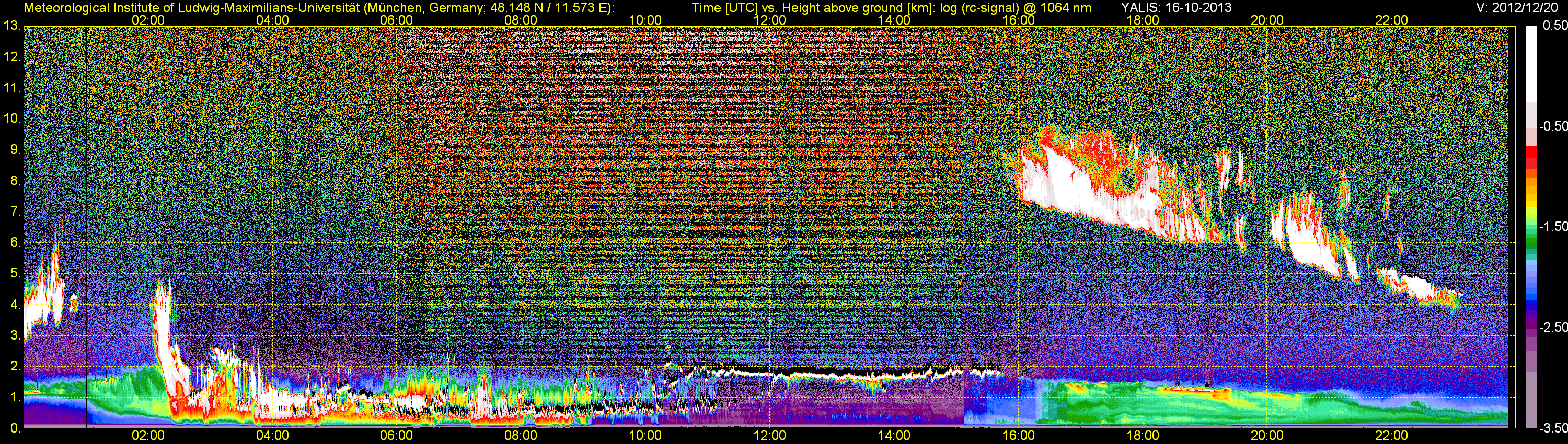Click the 04:00 label on the top time axis
The image size is (1568, 444).
[272, 20]
